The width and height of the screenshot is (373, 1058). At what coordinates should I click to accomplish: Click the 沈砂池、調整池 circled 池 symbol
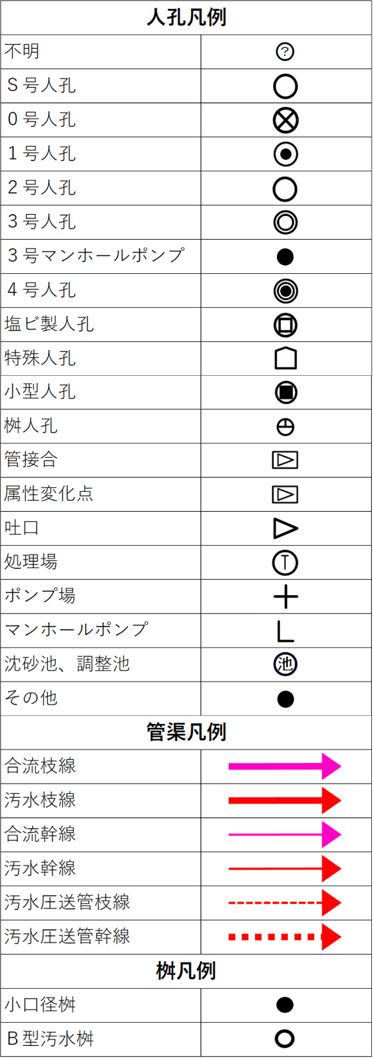point(286,664)
